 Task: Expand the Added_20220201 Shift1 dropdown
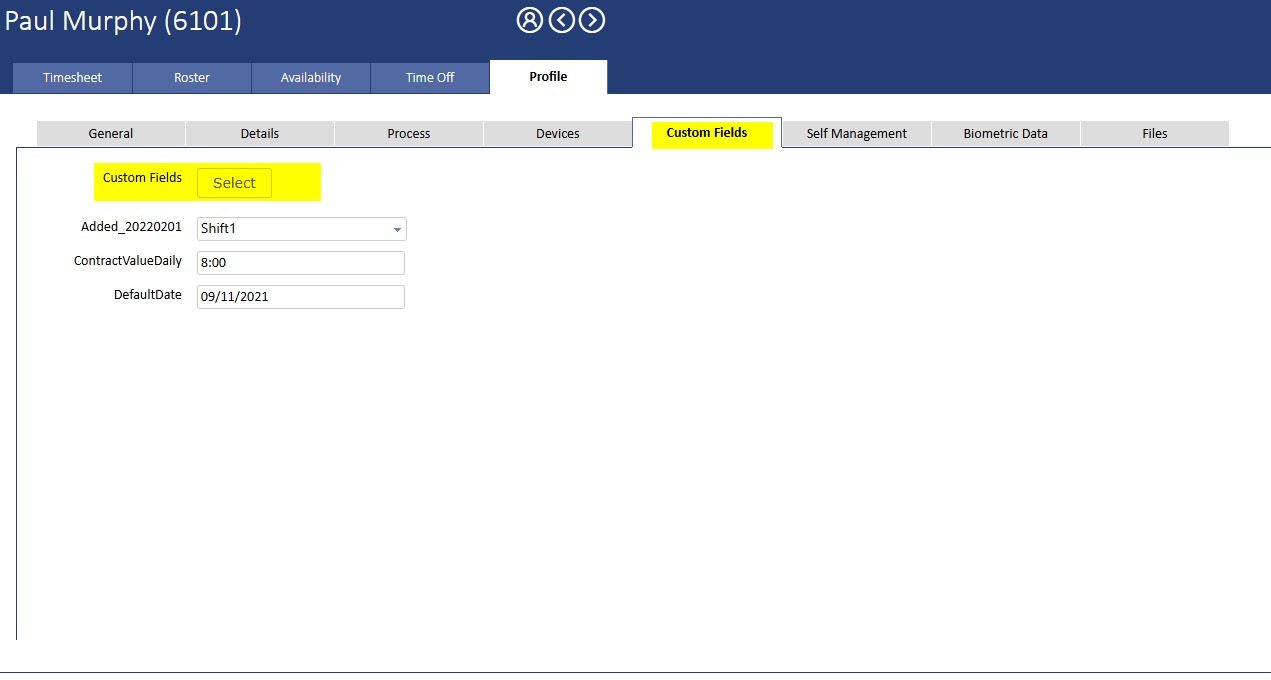(x=301, y=229)
